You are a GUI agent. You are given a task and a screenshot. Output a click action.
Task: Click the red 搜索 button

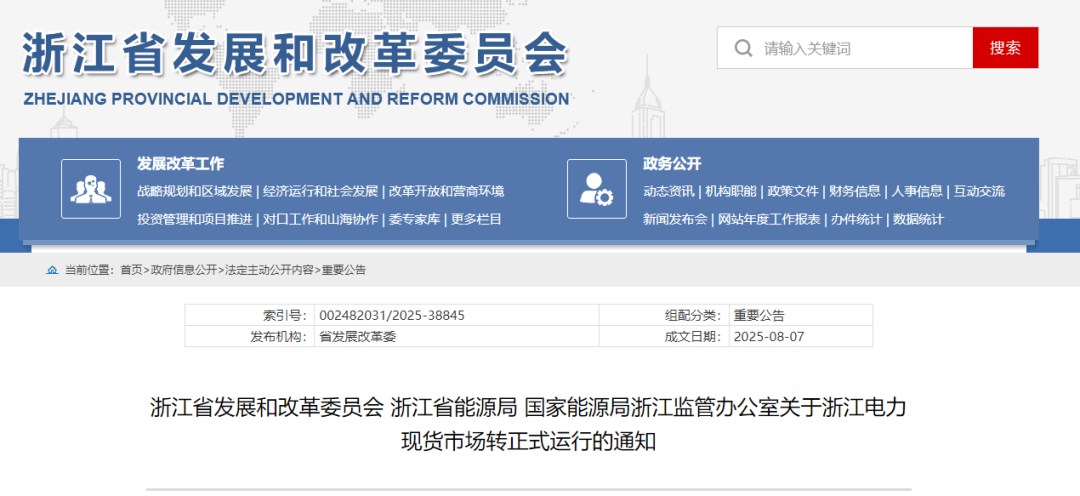click(1005, 48)
